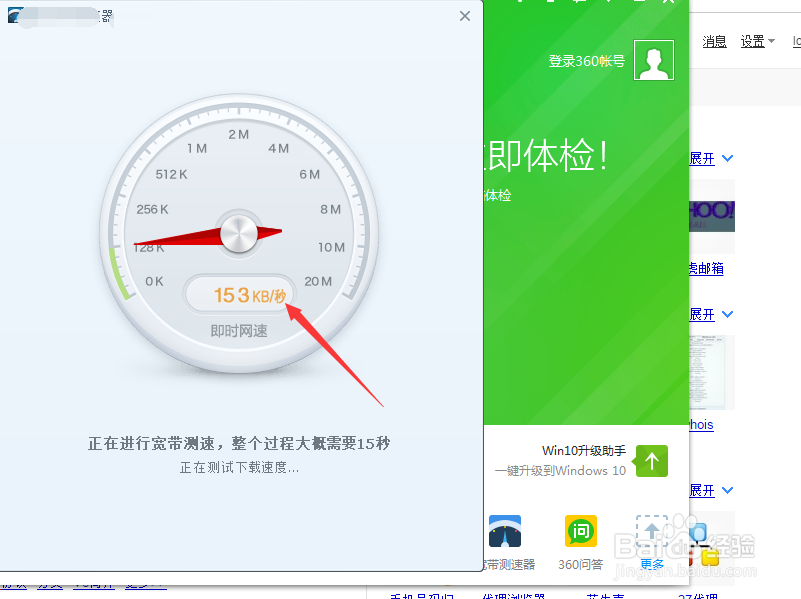Launch 360问答 from the shortcut row

pos(580,531)
